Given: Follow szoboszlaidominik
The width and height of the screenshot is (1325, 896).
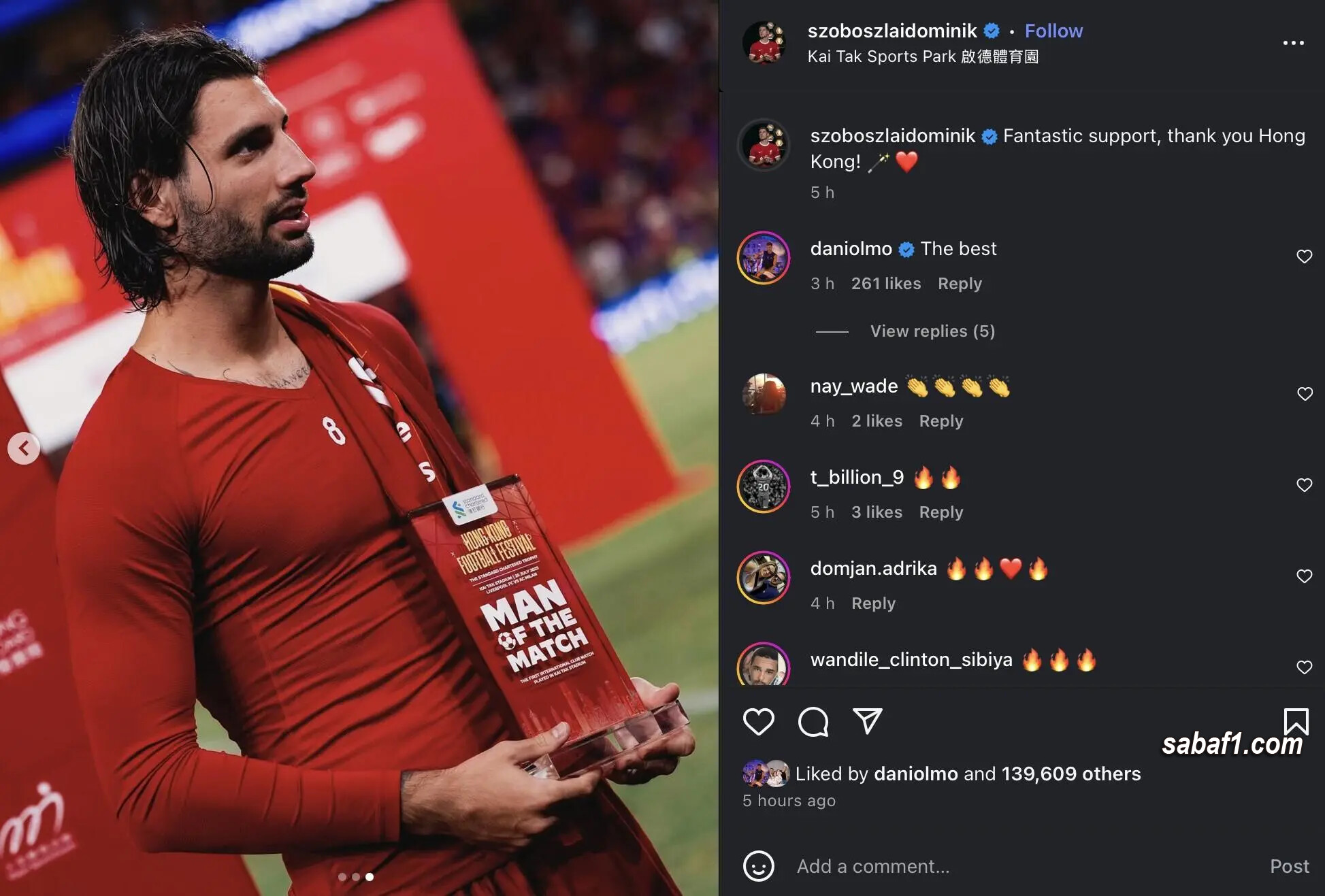Looking at the screenshot, I should [1053, 31].
